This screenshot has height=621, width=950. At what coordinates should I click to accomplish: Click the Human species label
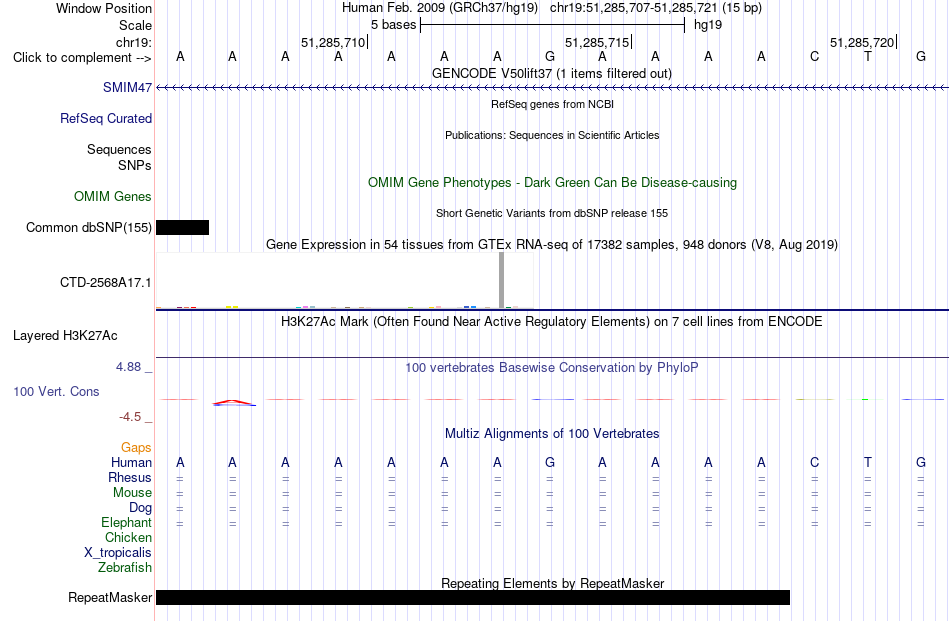(131, 462)
